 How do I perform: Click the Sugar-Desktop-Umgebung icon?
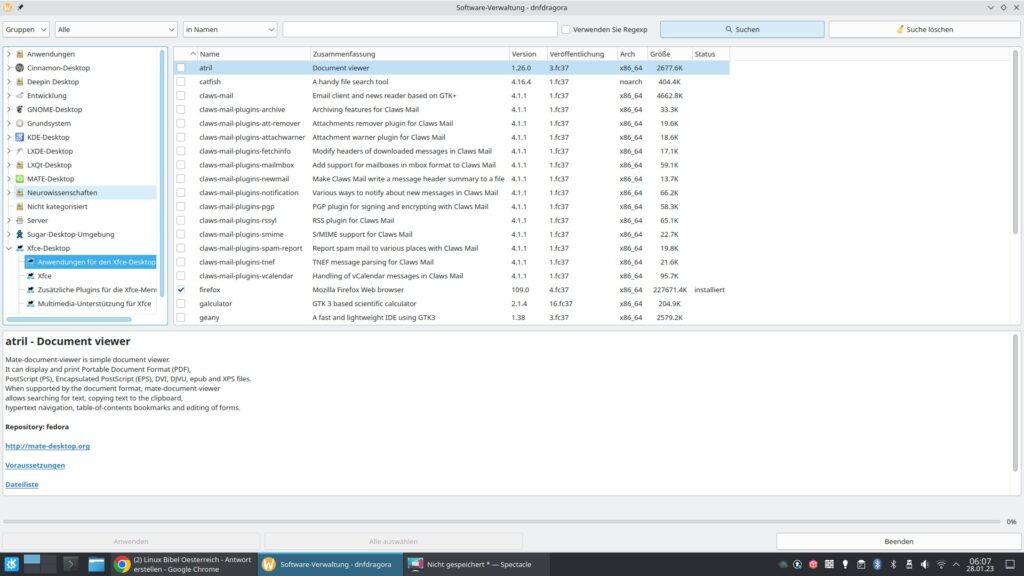20,234
